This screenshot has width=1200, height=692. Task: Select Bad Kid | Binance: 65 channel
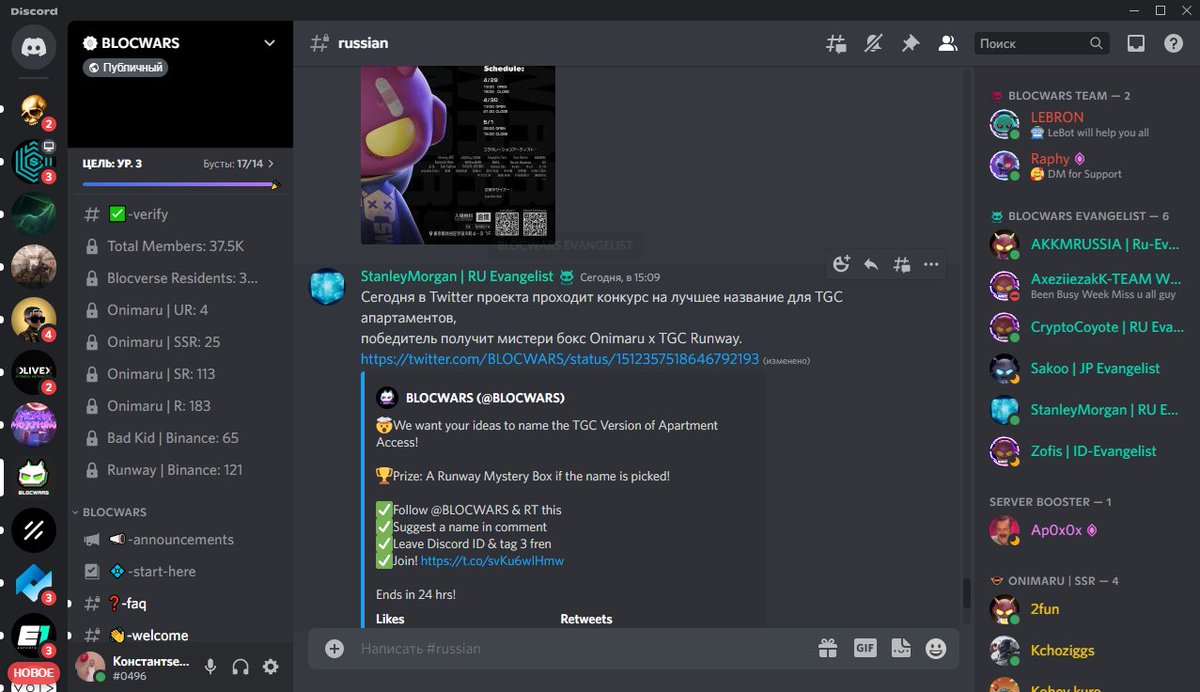pyautogui.click(x=181, y=438)
